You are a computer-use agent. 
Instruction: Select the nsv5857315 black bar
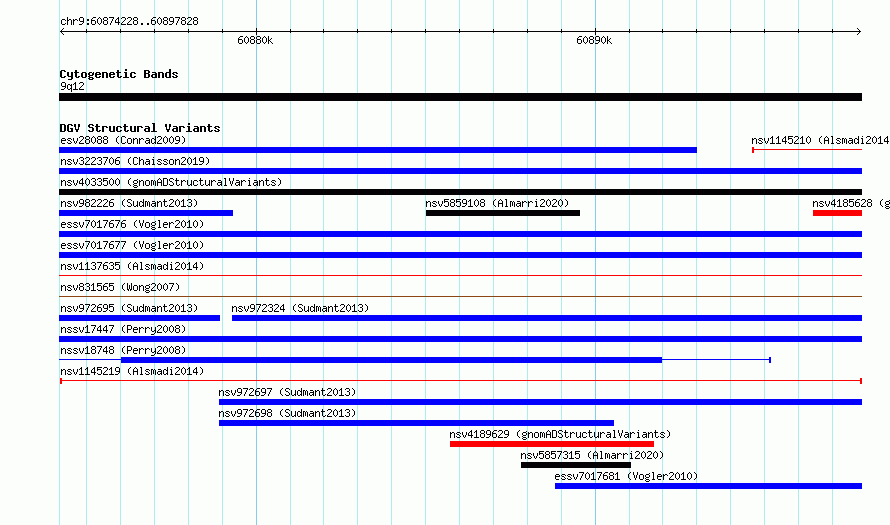coord(576,465)
